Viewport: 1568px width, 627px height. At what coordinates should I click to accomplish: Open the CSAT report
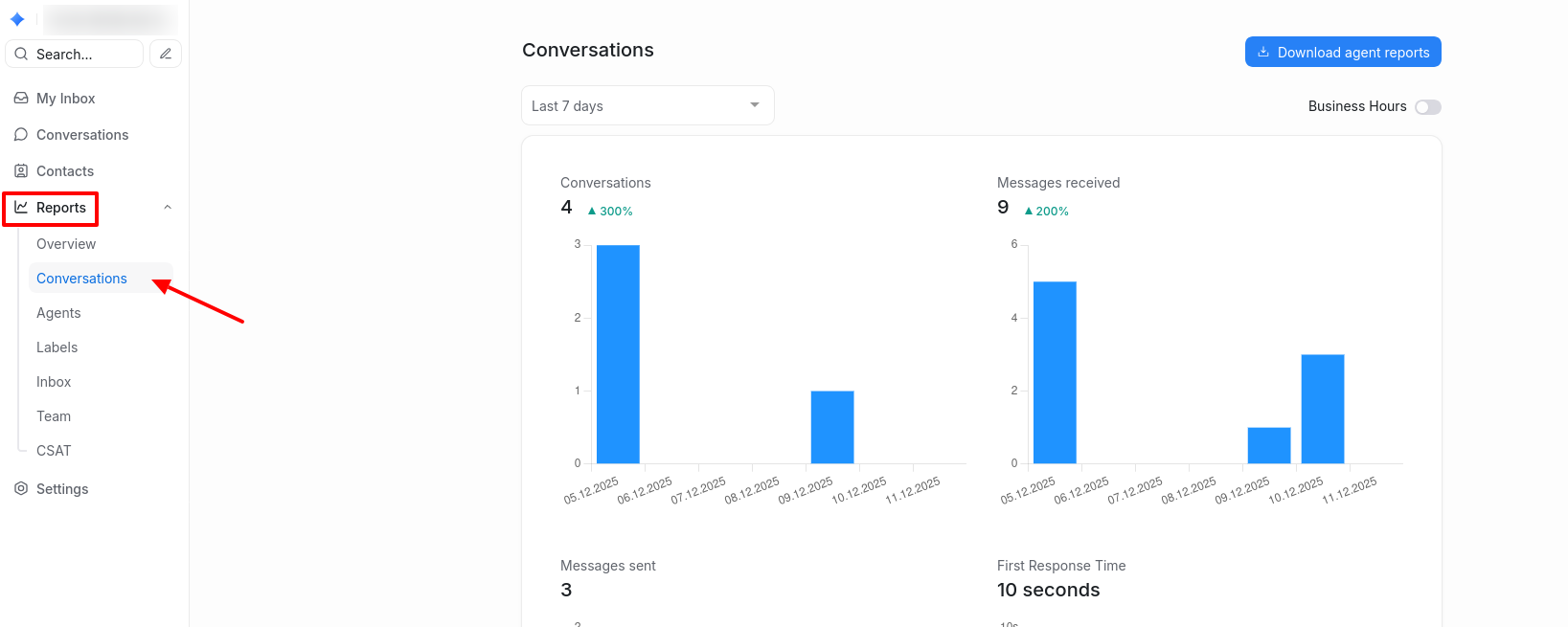coord(54,451)
